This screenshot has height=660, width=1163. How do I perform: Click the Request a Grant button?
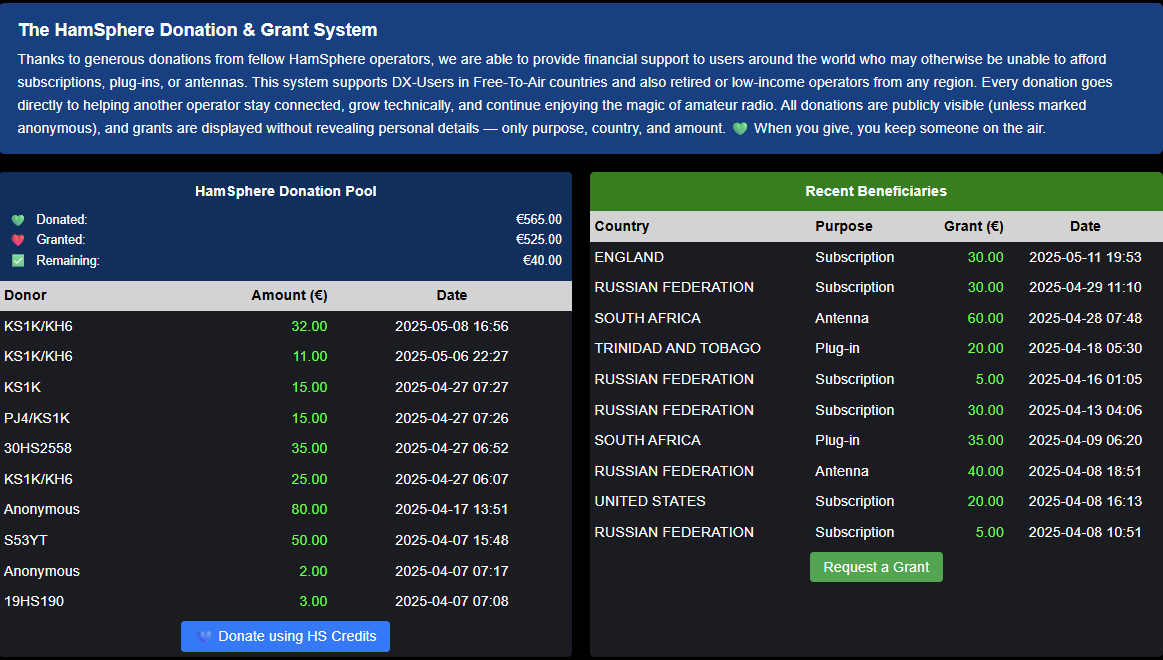[876, 567]
